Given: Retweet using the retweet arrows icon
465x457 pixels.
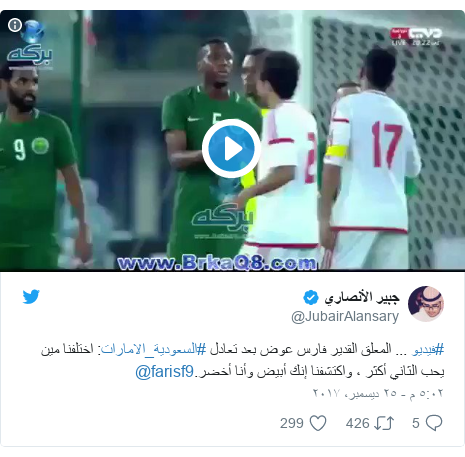Looking at the screenshot, I should click(x=384, y=423).
